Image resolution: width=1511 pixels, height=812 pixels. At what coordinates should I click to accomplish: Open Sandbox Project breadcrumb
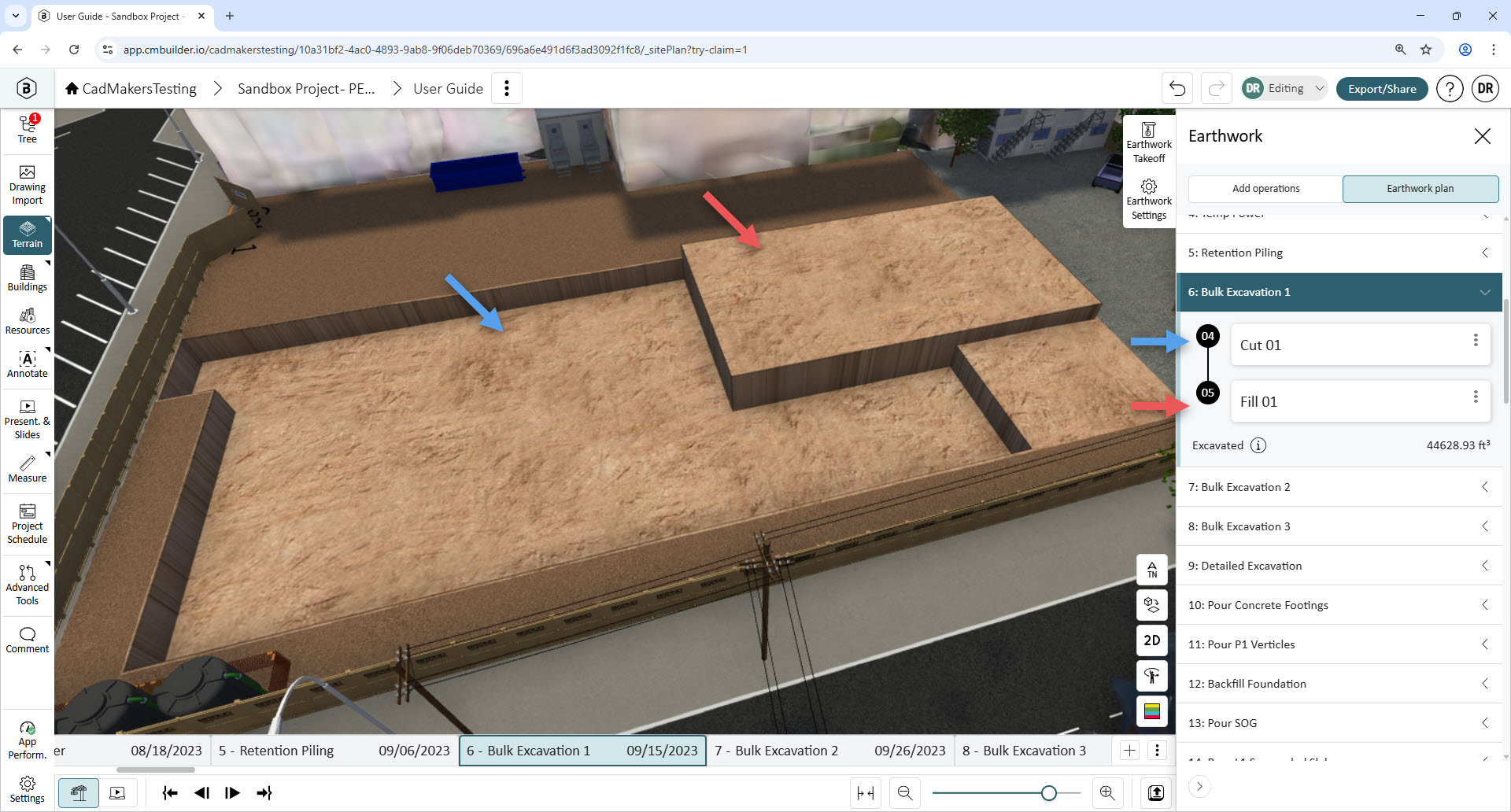point(306,89)
